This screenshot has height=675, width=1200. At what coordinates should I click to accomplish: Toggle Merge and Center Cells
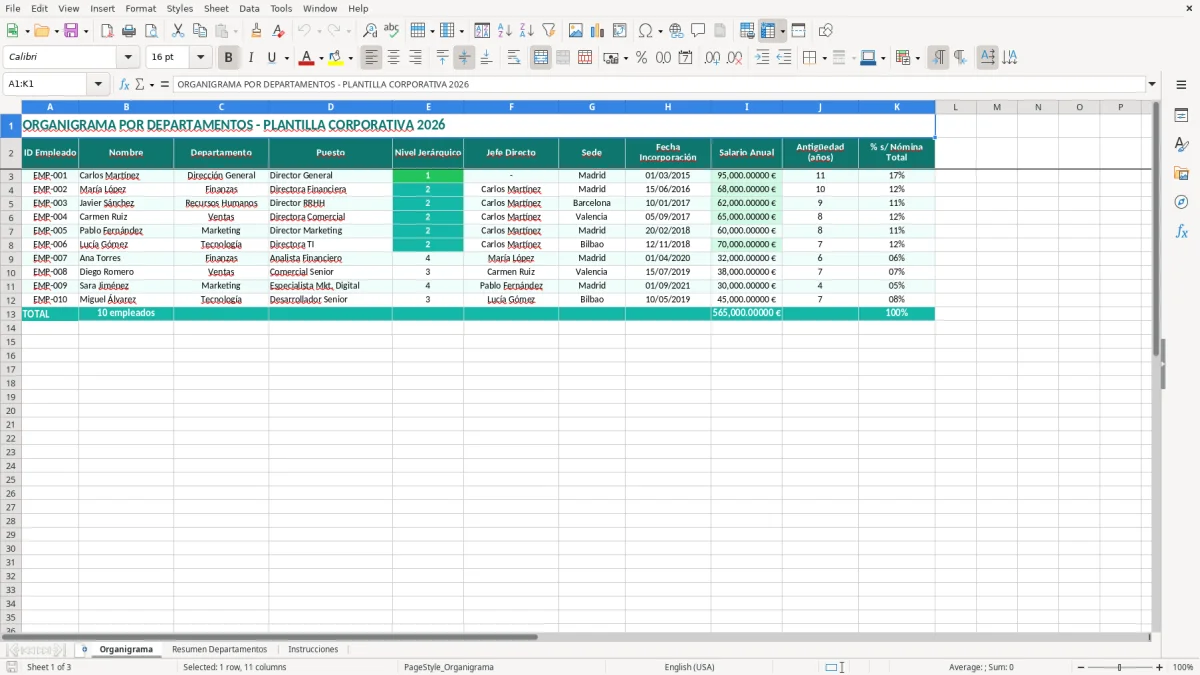tap(541, 58)
